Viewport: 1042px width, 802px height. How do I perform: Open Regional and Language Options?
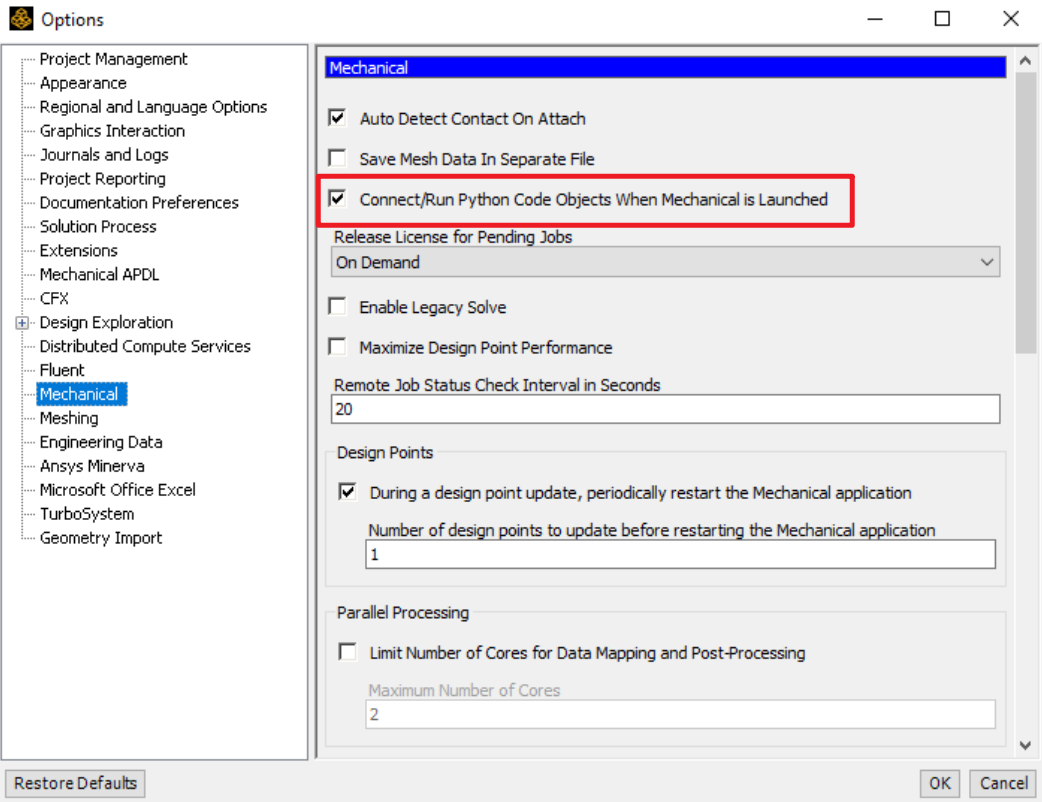tap(154, 107)
